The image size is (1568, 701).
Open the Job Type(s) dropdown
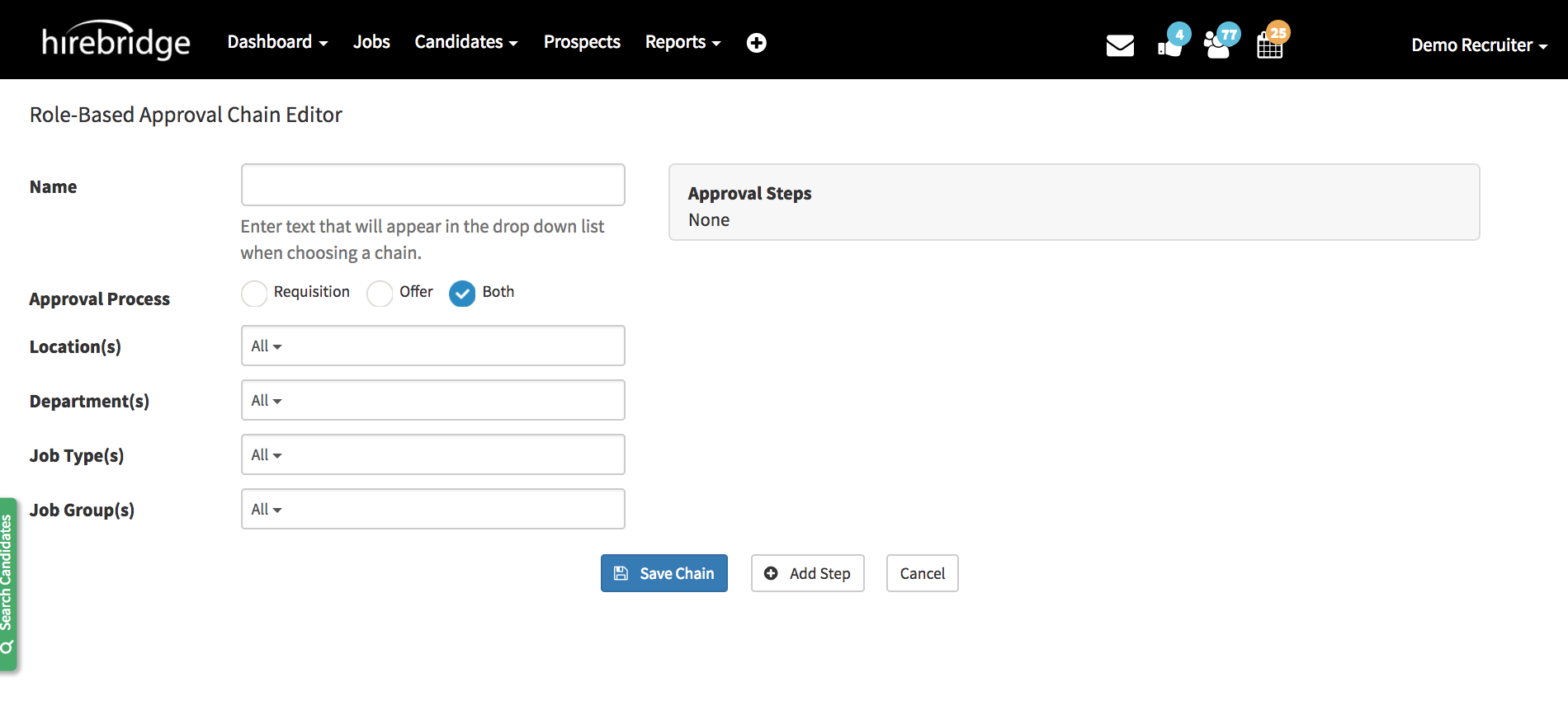point(432,454)
